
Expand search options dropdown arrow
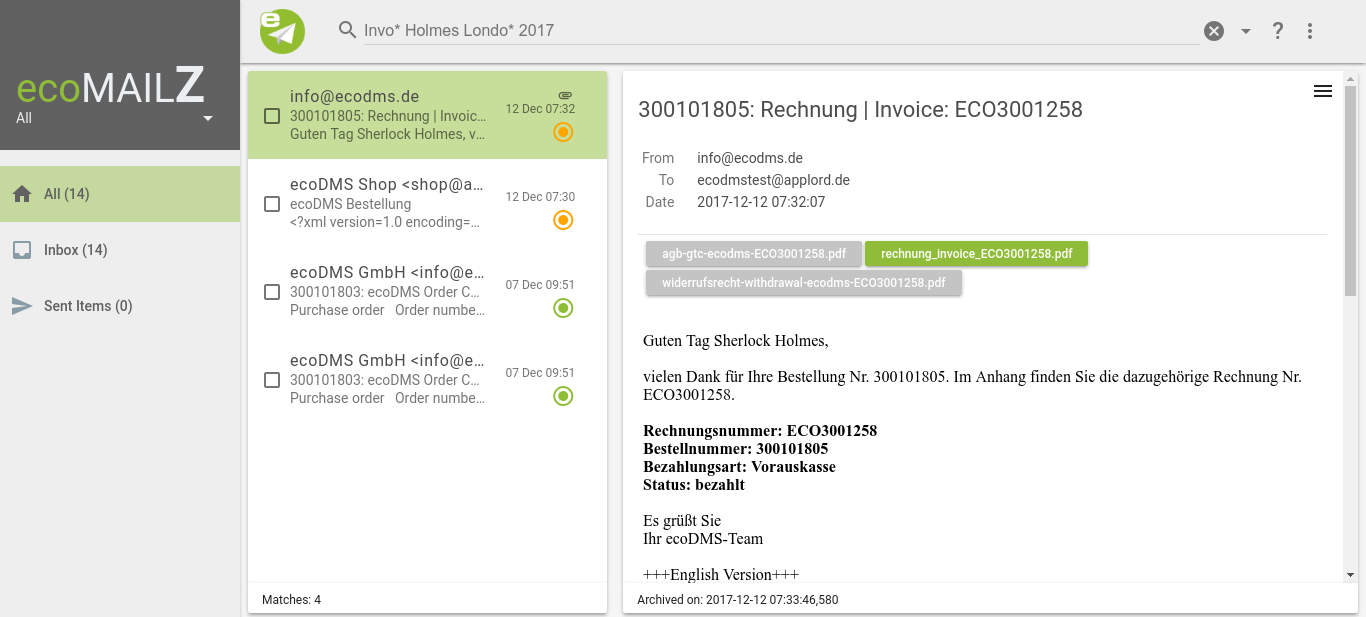1246,31
